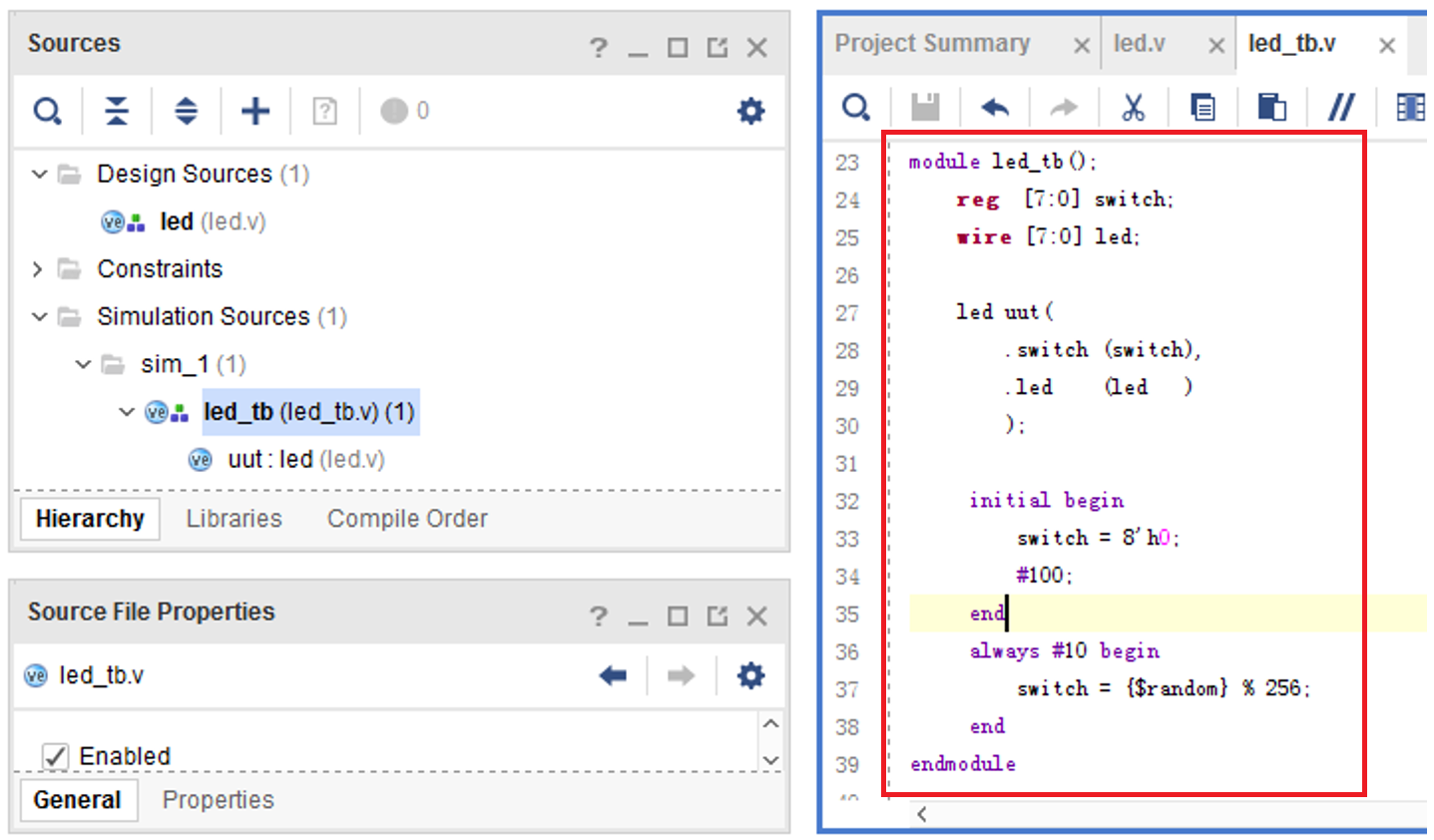The height and width of the screenshot is (840, 1434).
Task: Switch to the Libraries tab
Action: pos(234,519)
